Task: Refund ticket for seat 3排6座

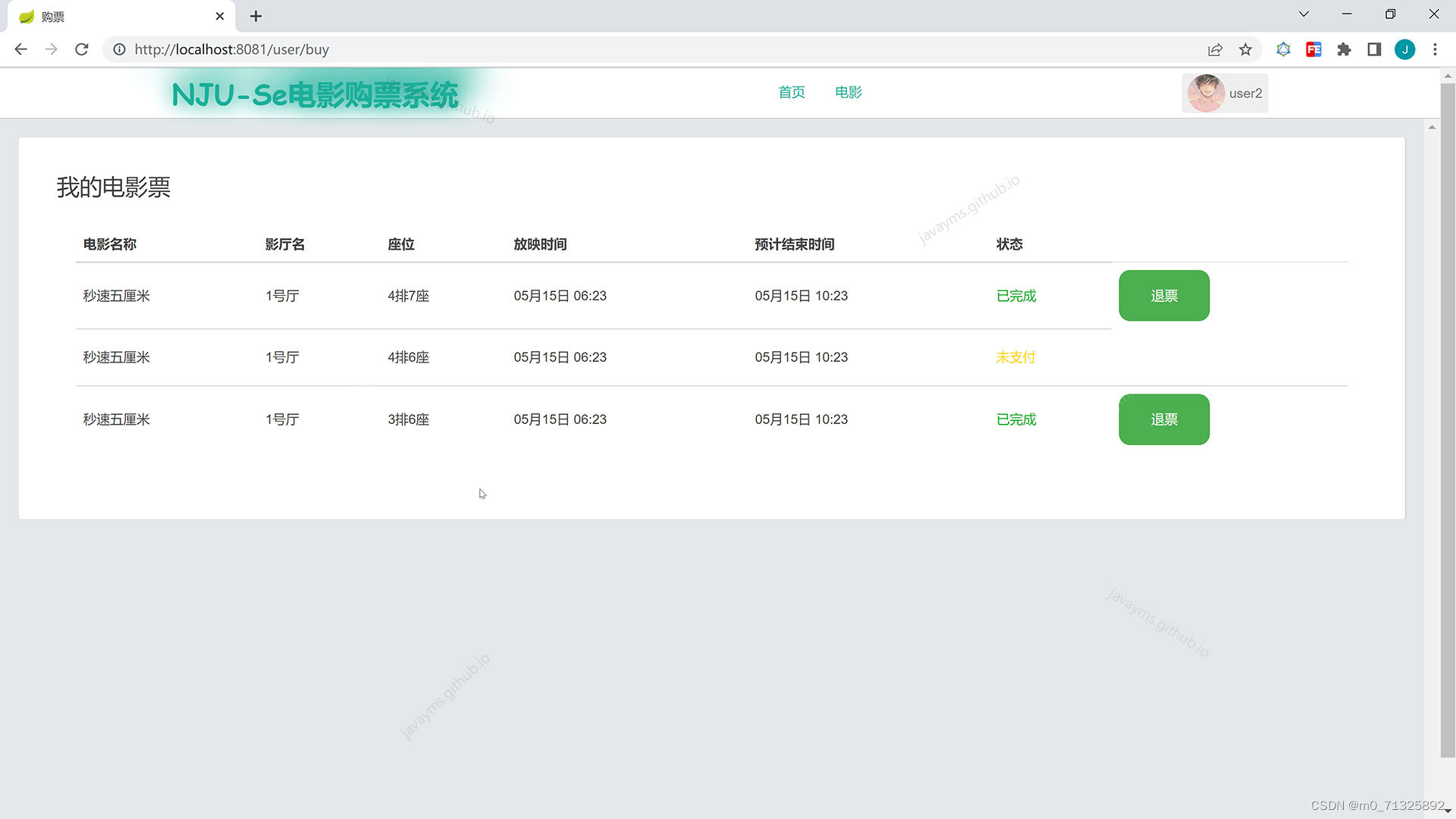Action: (1163, 419)
